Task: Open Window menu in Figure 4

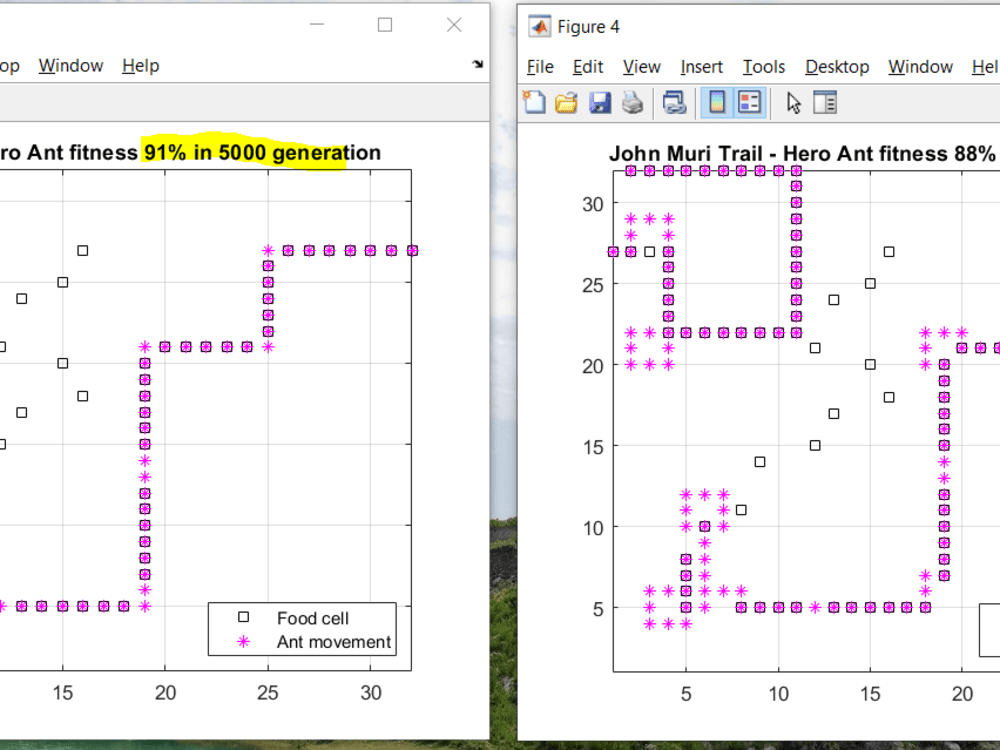Action: tap(920, 66)
